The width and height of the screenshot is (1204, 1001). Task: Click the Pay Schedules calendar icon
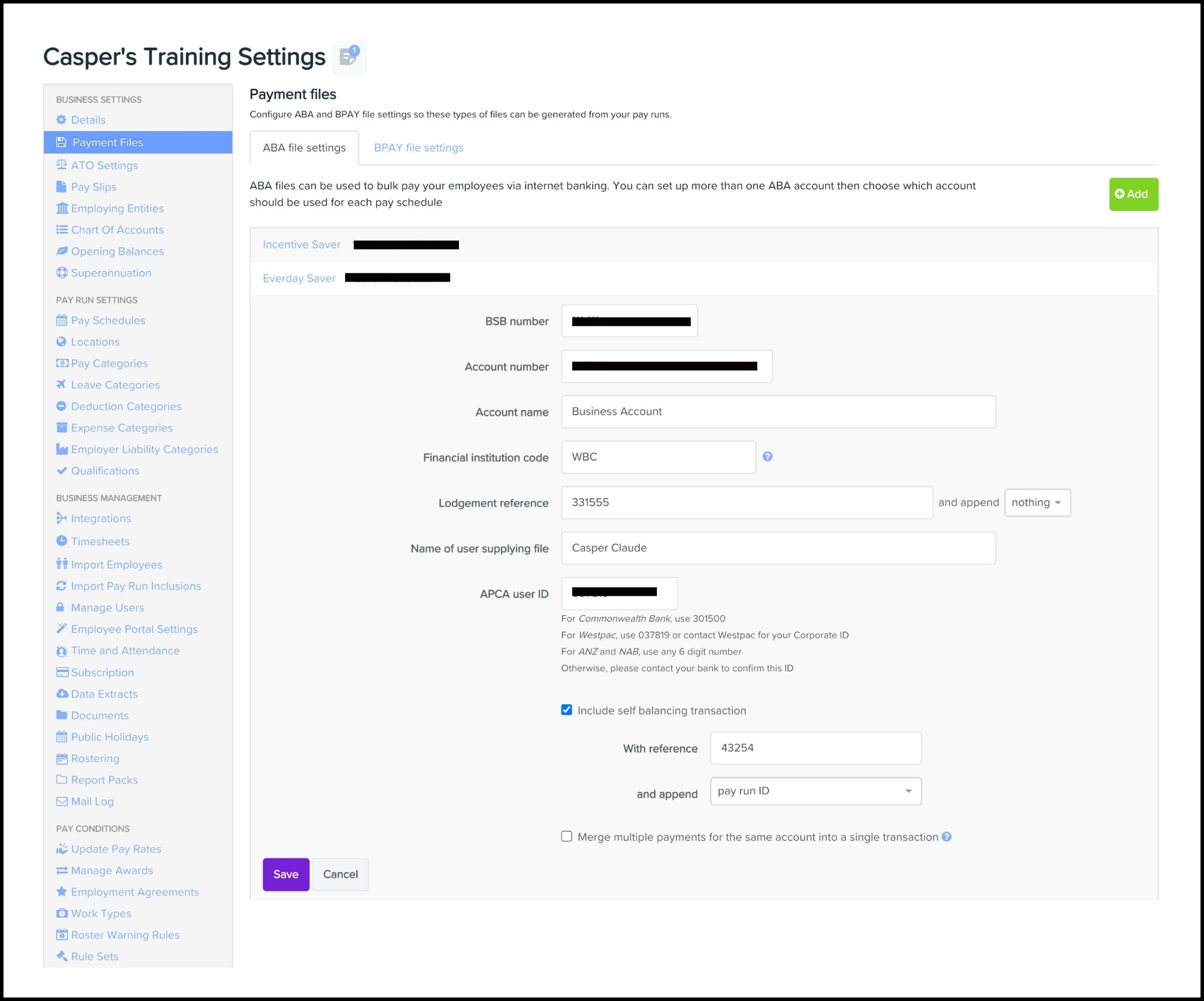(x=62, y=320)
